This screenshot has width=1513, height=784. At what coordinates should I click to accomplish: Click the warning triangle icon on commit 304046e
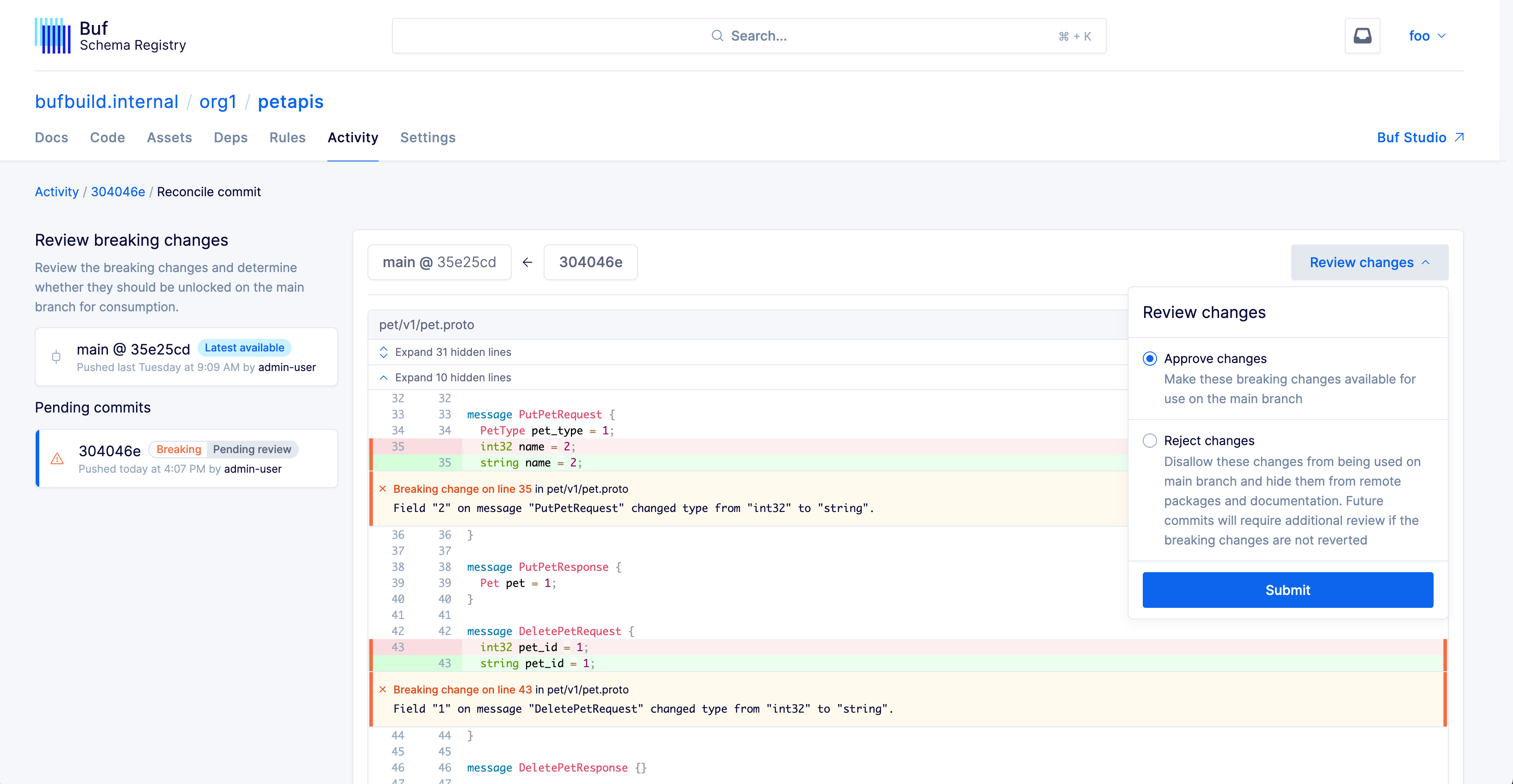57,458
